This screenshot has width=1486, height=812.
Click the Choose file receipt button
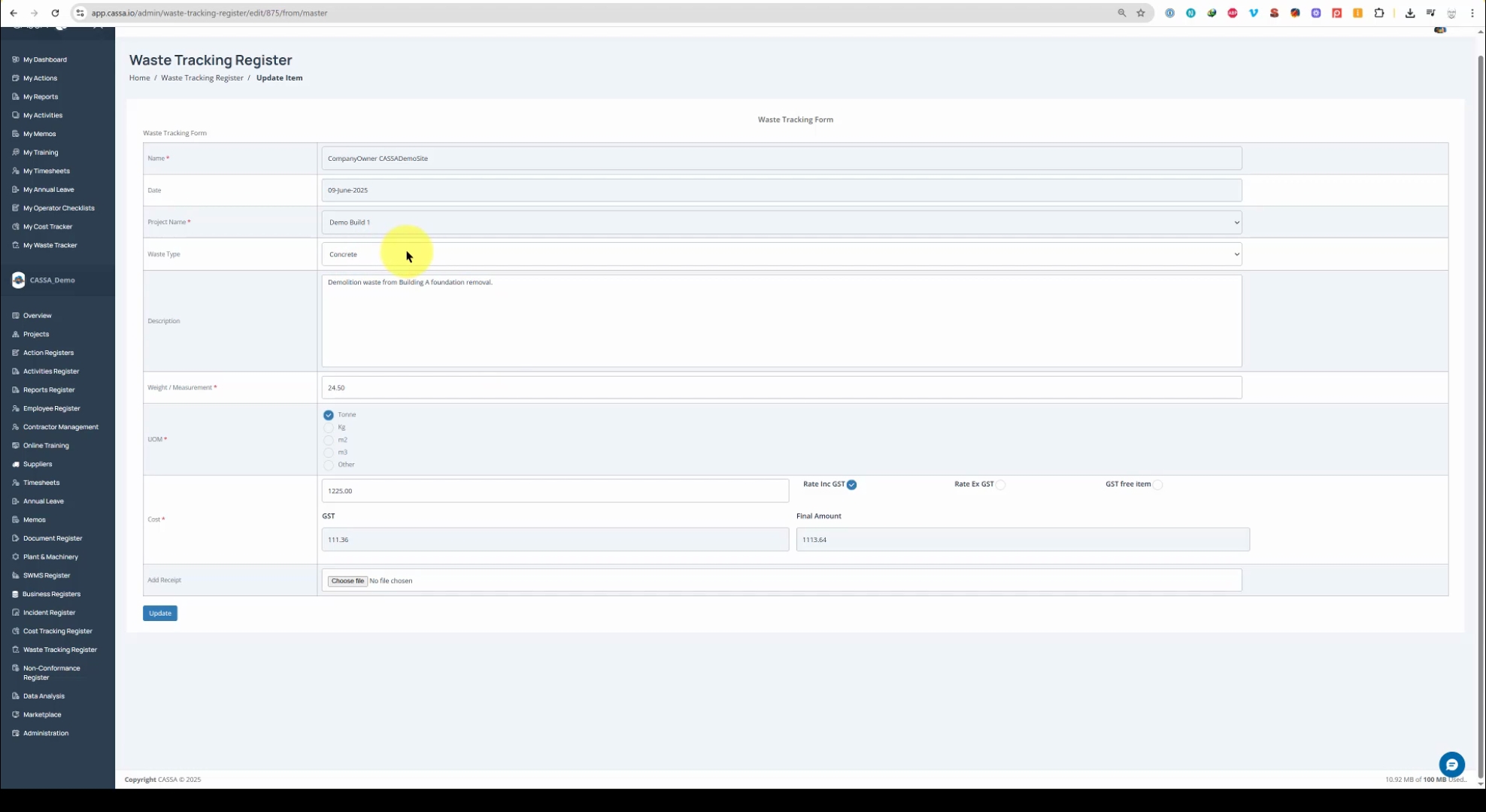click(x=347, y=581)
